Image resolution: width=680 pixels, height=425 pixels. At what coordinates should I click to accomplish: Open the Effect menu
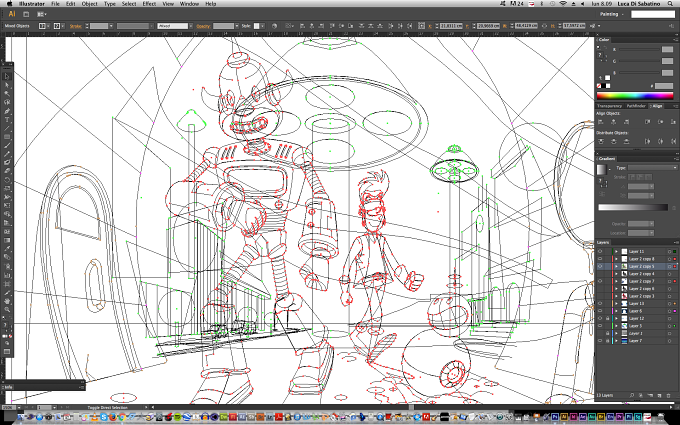click(149, 3)
